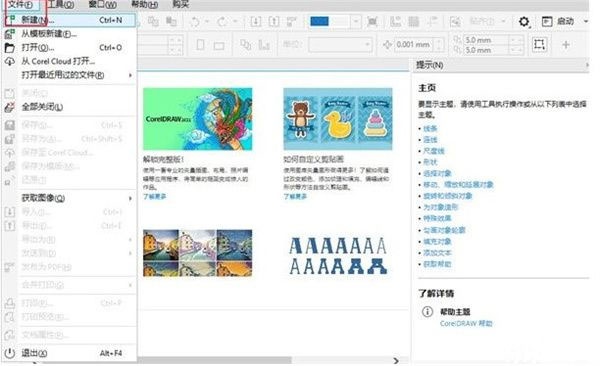
Task: Open the 添加文本 hint topic link
Action: (437, 253)
